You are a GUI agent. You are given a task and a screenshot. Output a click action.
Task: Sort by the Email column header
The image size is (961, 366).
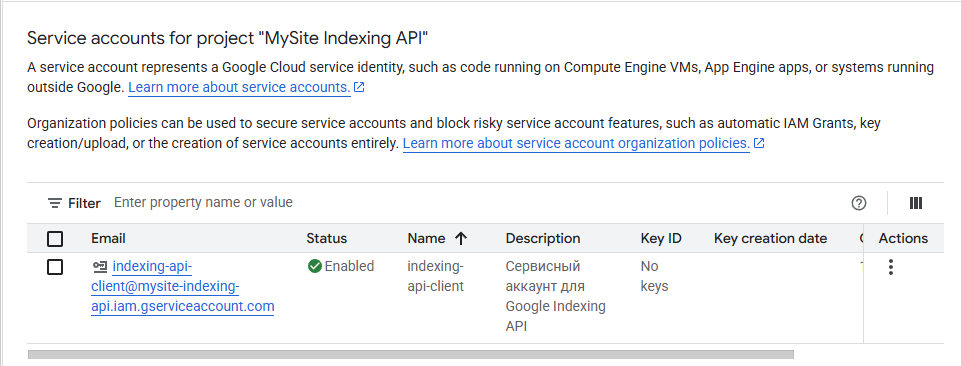(108, 238)
